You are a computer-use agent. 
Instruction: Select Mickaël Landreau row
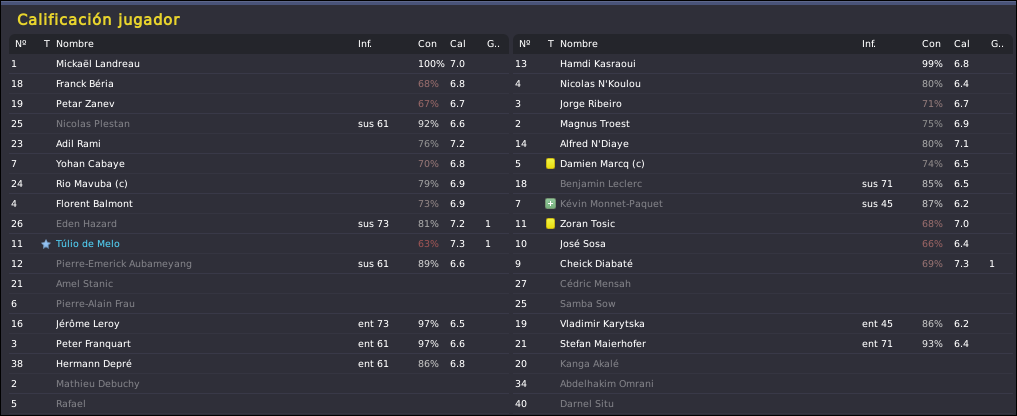(x=258, y=64)
